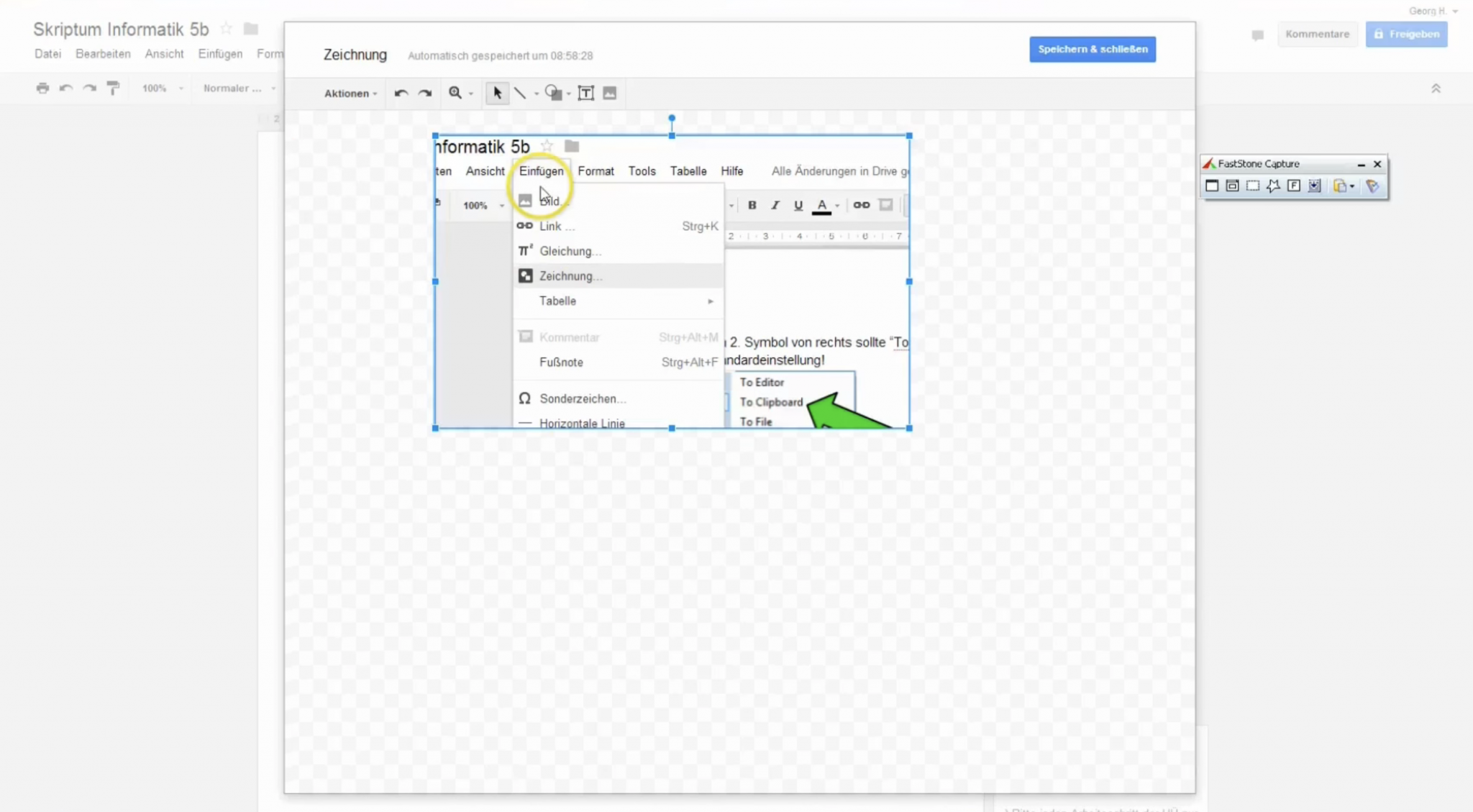Open the Einfügen menu in document

click(x=220, y=54)
